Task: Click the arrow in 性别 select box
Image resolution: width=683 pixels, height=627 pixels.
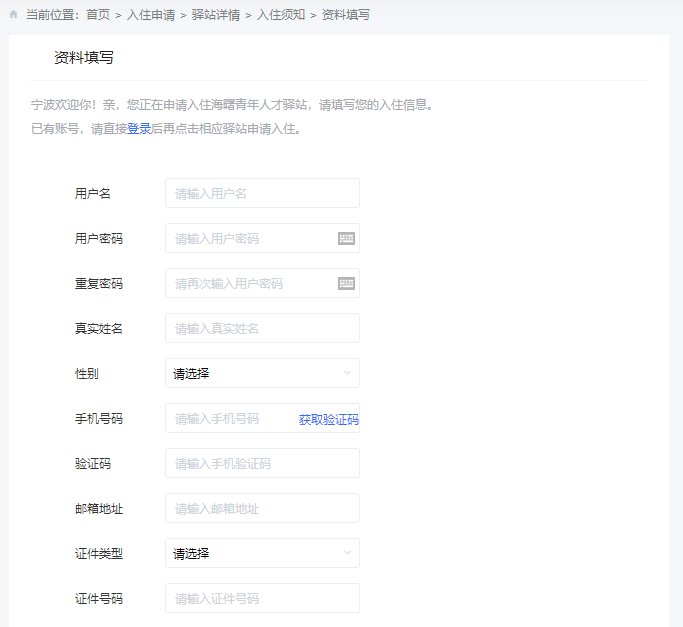Action: [x=347, y=373]
